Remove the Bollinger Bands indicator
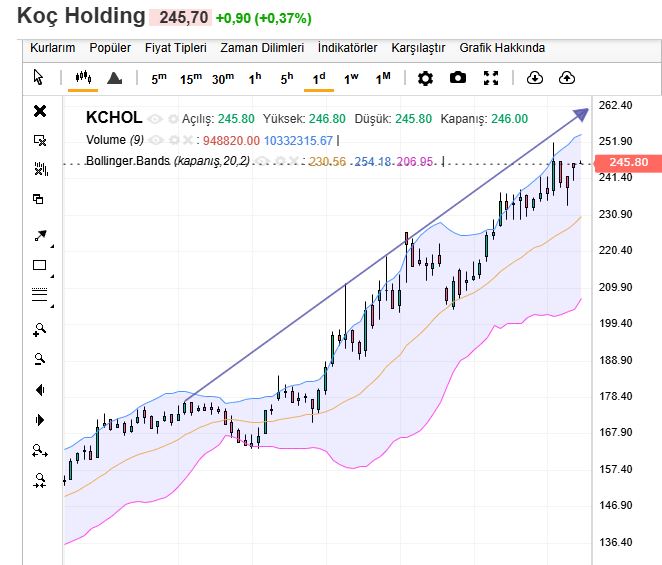 pos(294,161)
